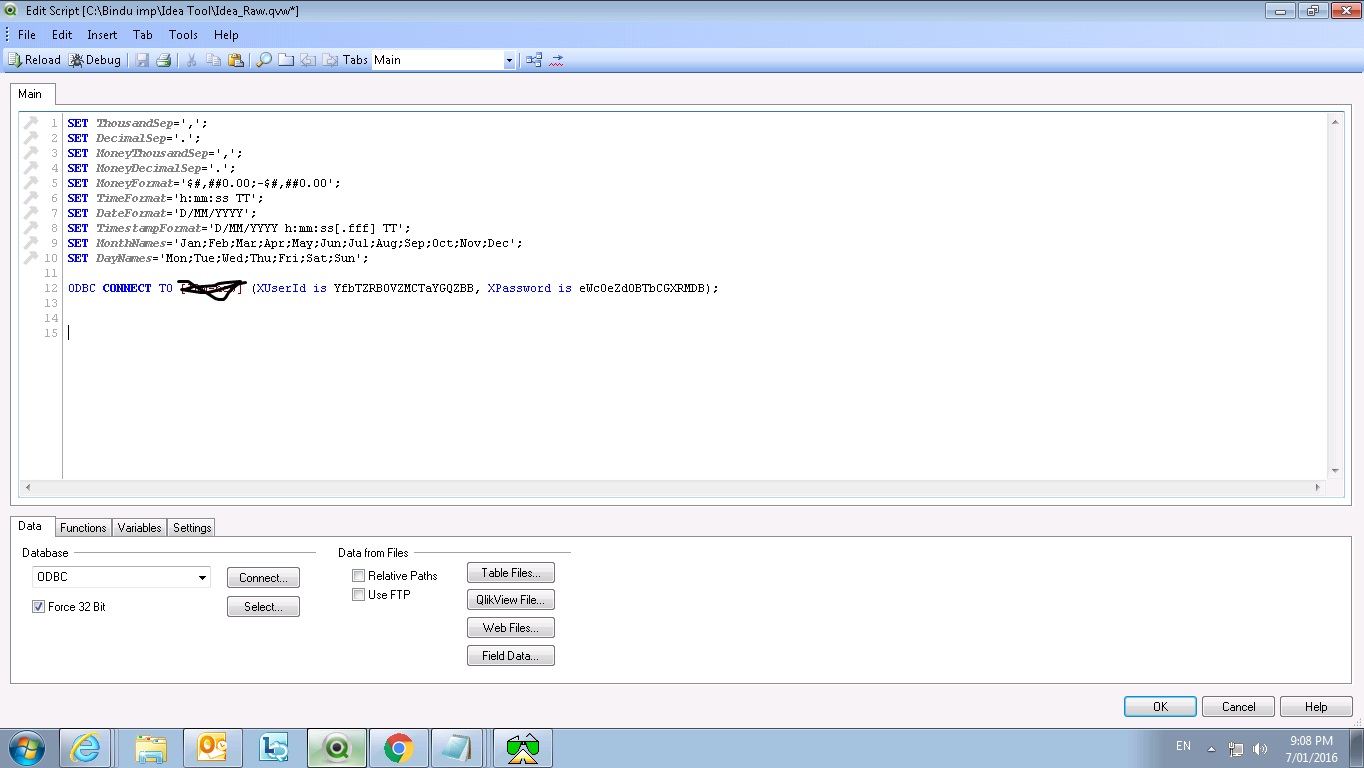Click the syntax check icon

coord(557,60)
